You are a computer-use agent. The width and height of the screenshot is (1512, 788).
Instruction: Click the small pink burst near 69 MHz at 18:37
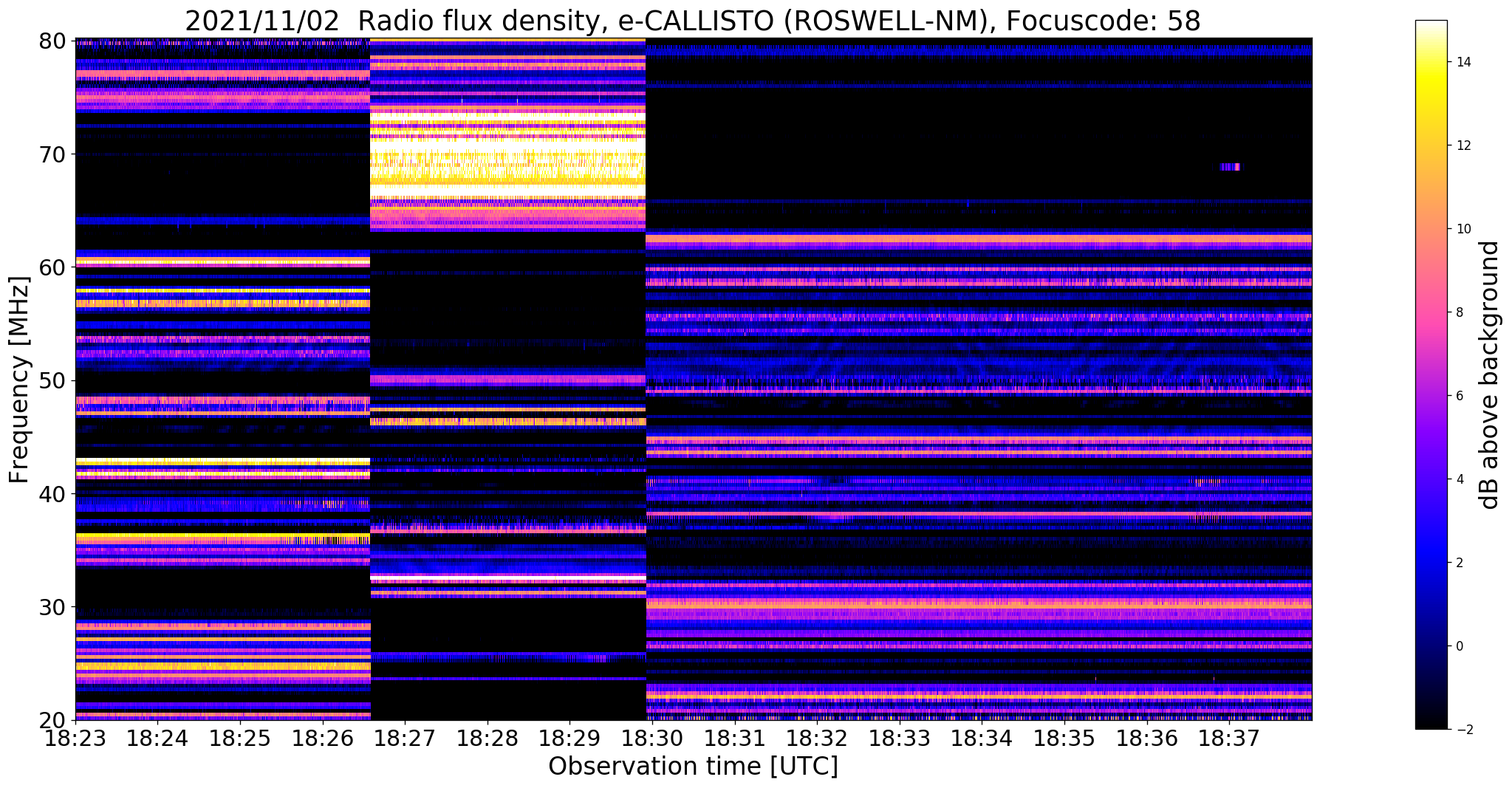point(1231,167)
